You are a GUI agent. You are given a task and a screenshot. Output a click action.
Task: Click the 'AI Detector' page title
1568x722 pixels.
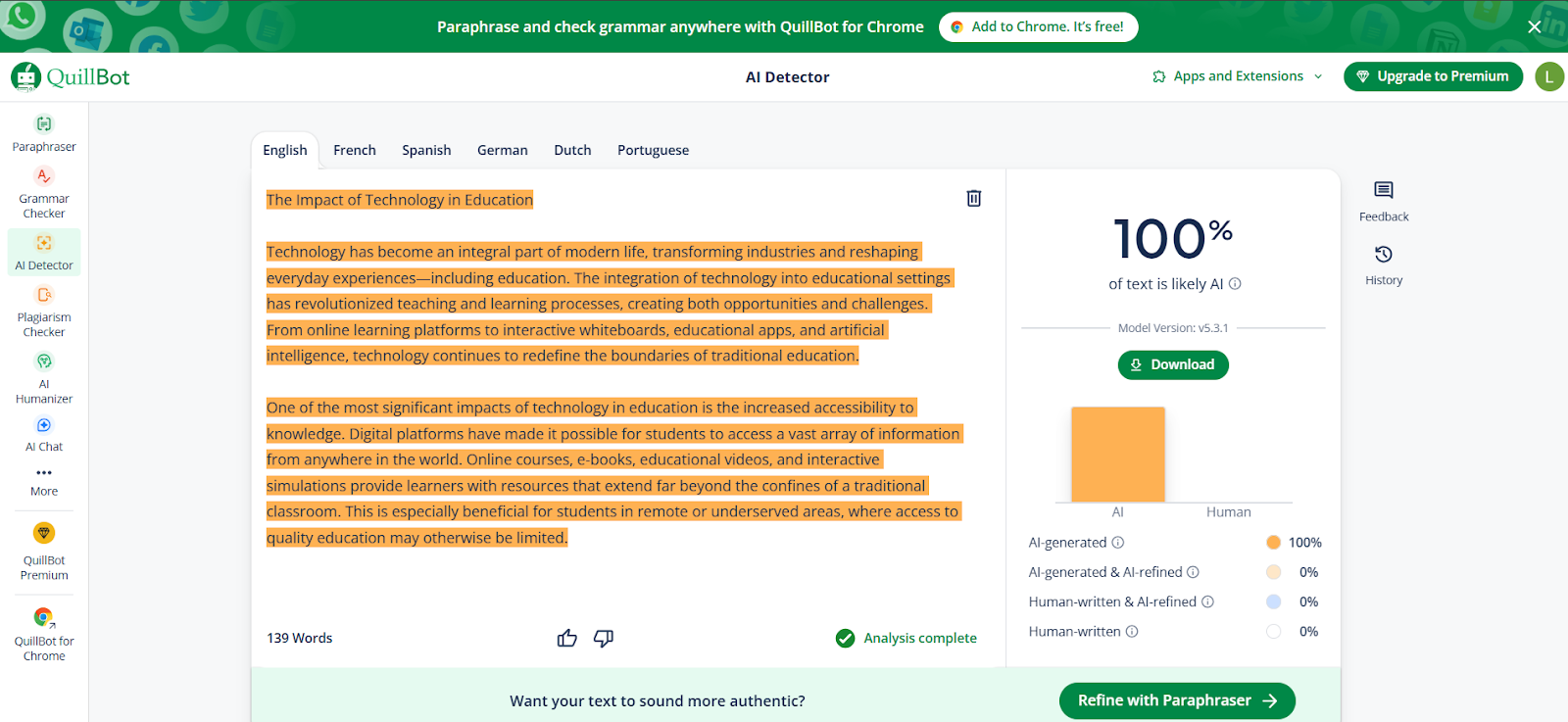pyautogui.click(x=787, y=76)
